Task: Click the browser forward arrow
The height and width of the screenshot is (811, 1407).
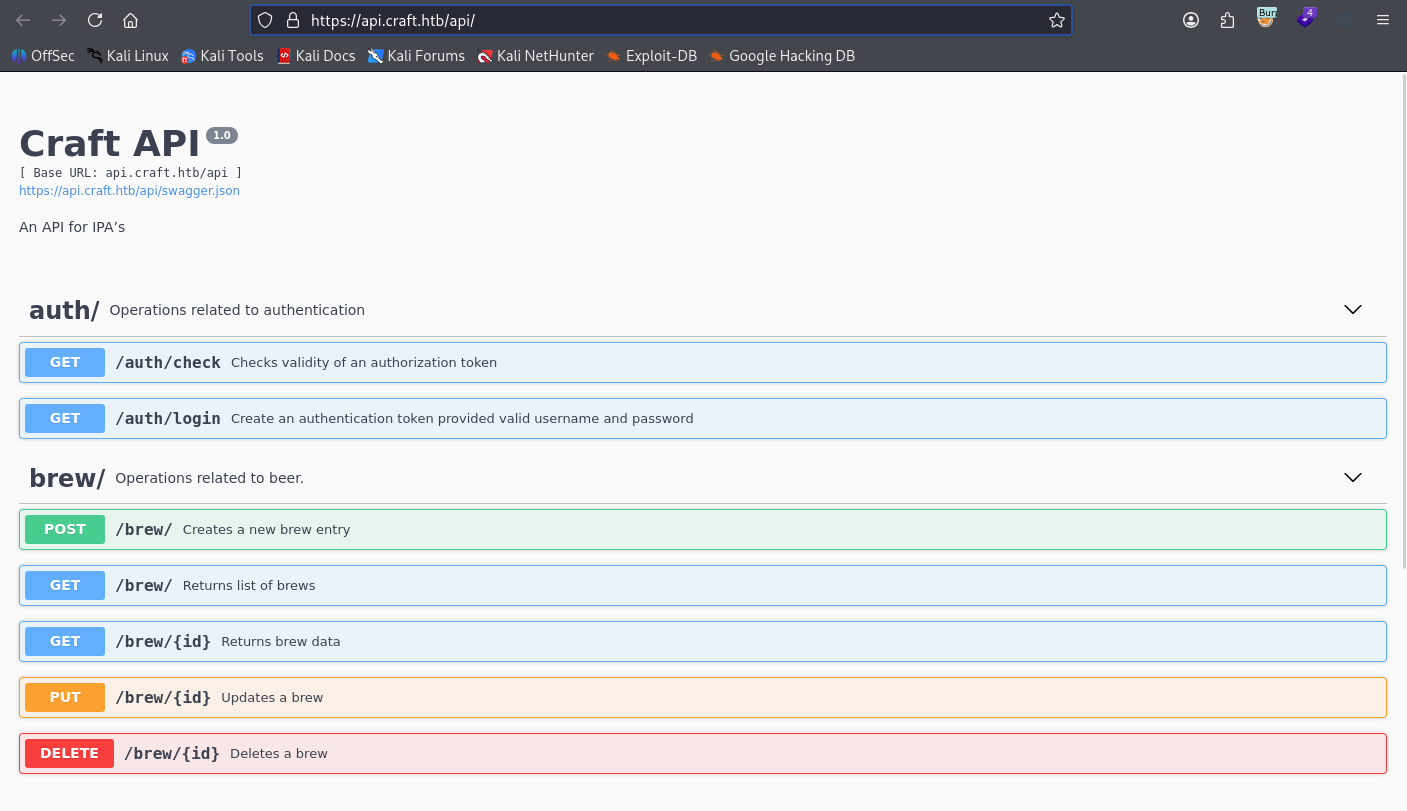Action: (59, 20)
